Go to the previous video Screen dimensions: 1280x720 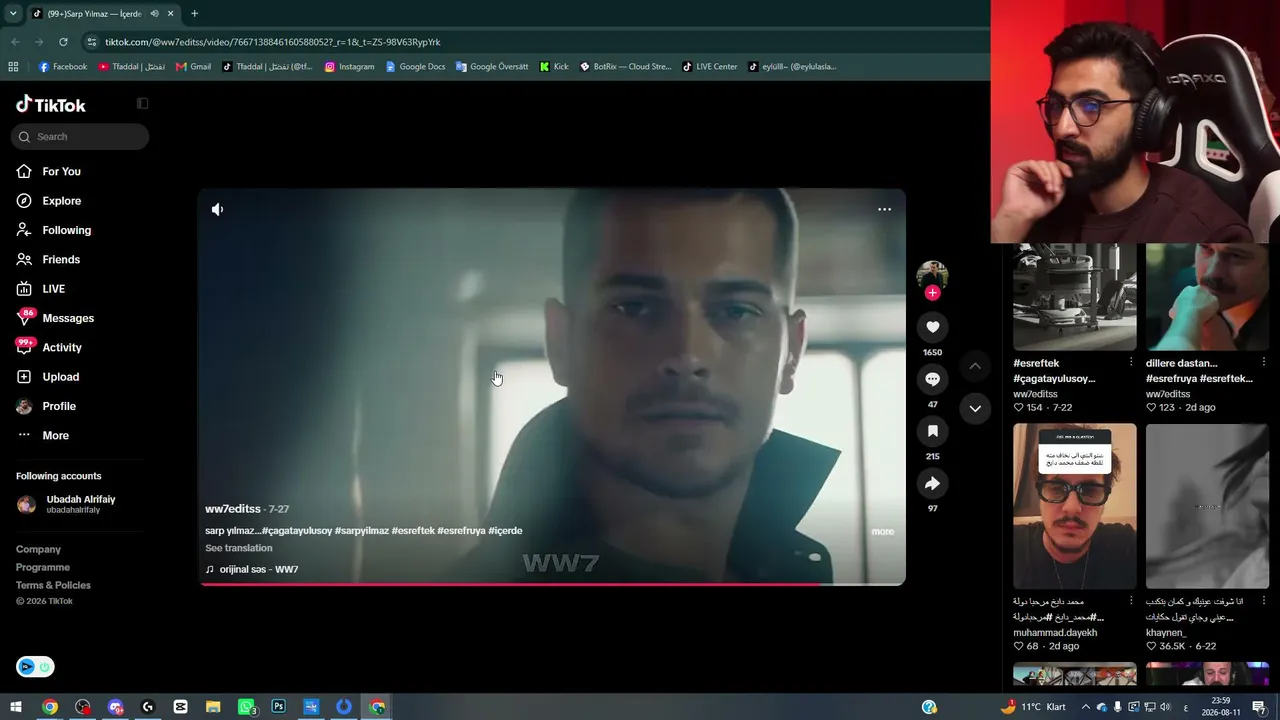click(x=975, y=366)
